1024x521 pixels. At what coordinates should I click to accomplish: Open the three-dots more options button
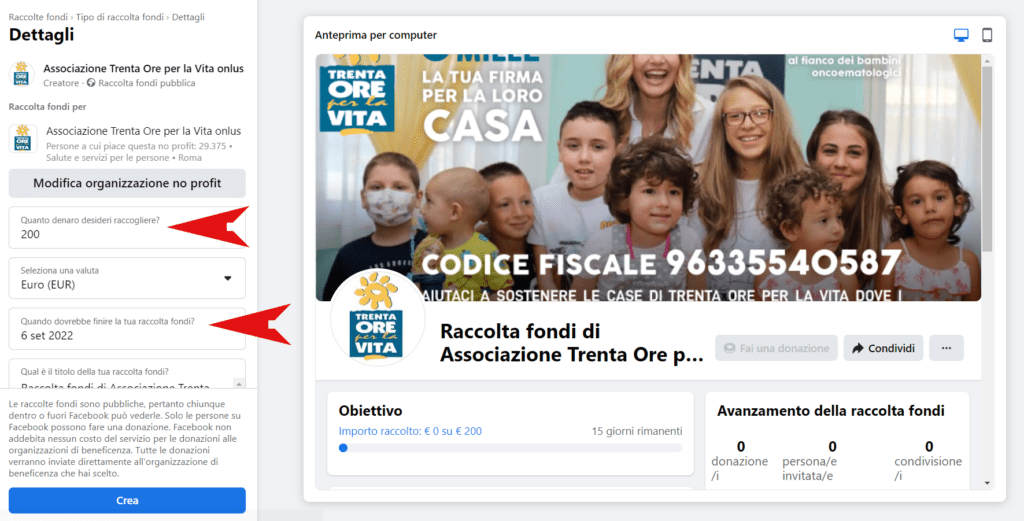946,348
